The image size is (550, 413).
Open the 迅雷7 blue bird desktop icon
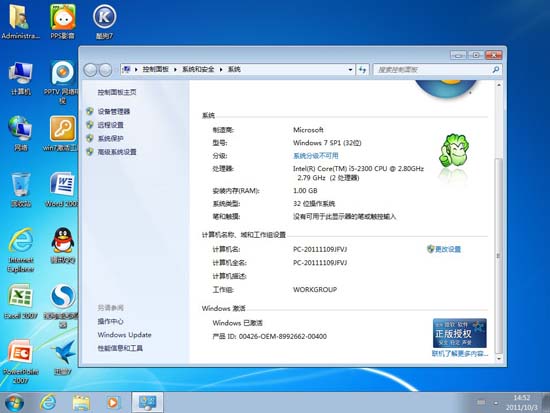pyautogui.click(x=63, y=357)
